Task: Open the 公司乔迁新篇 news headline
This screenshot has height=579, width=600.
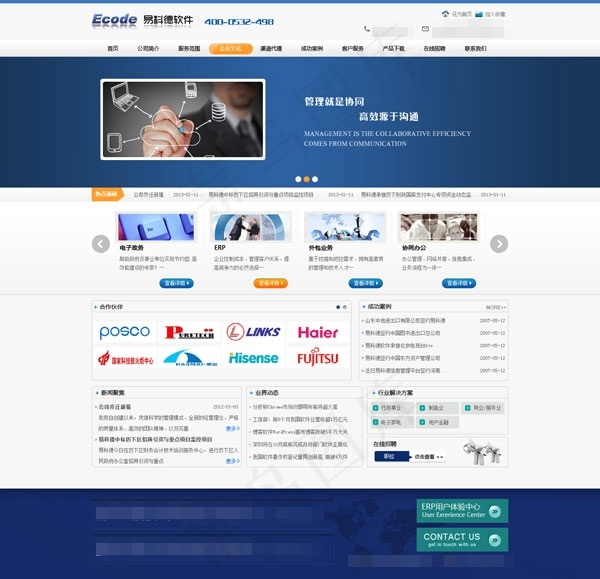Action: pos(115,407)
